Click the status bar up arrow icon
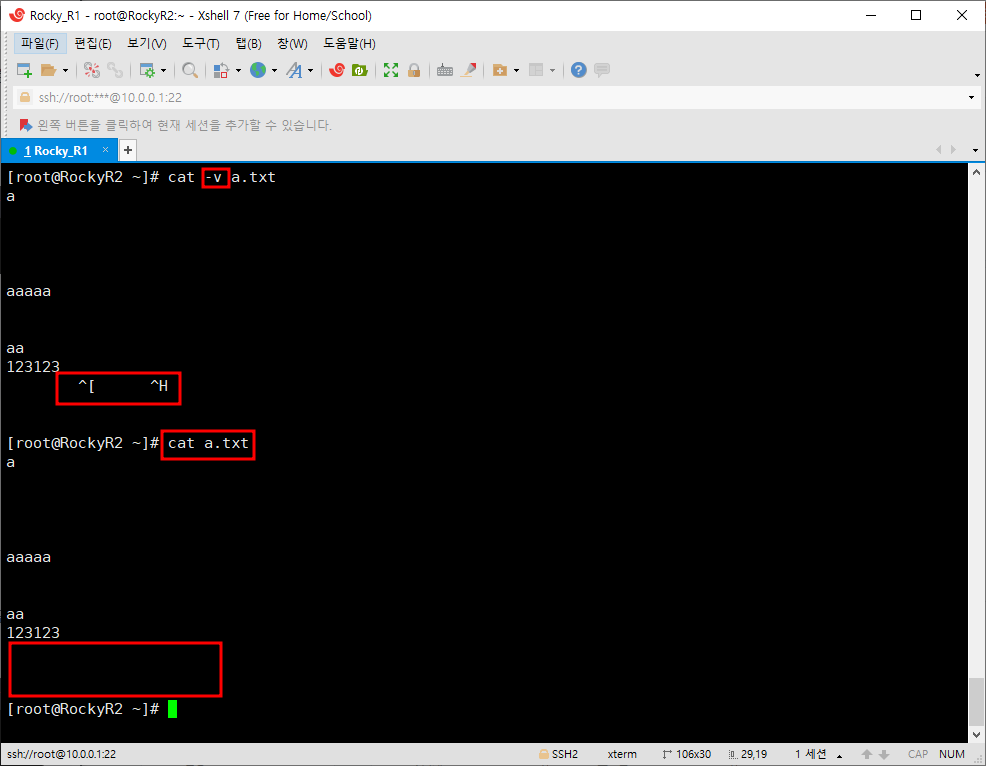Screen dimensions: 986x766 867,754
